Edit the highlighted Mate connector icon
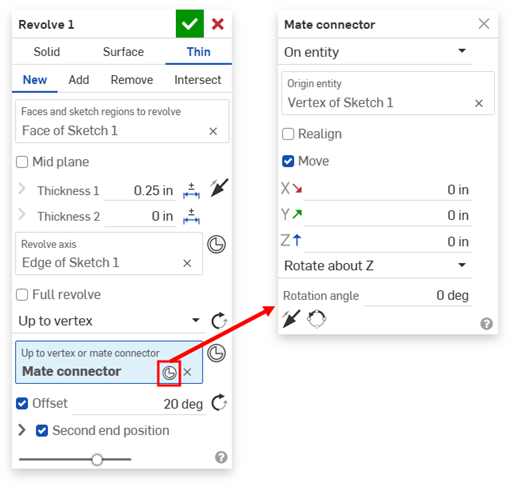Screen dimensions: 510x487 click(169, 373)
